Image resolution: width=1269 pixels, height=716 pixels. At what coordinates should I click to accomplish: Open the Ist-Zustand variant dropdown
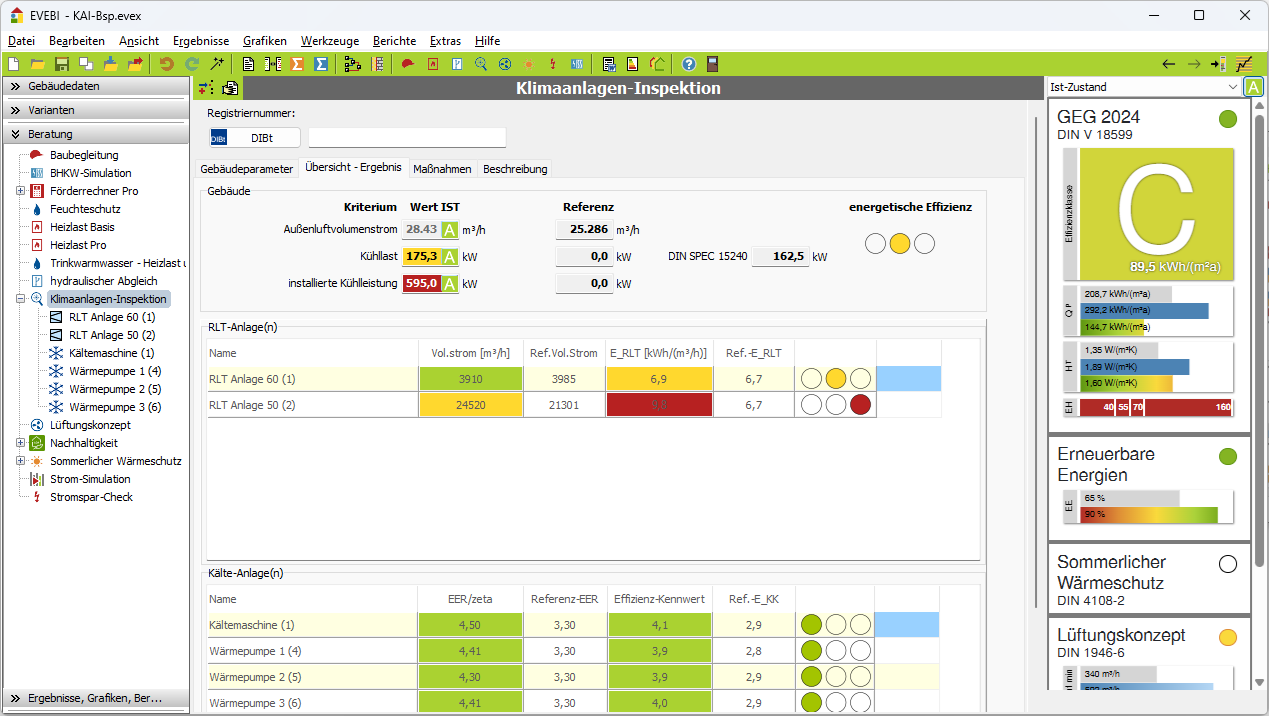click(x=1231, y=87)
